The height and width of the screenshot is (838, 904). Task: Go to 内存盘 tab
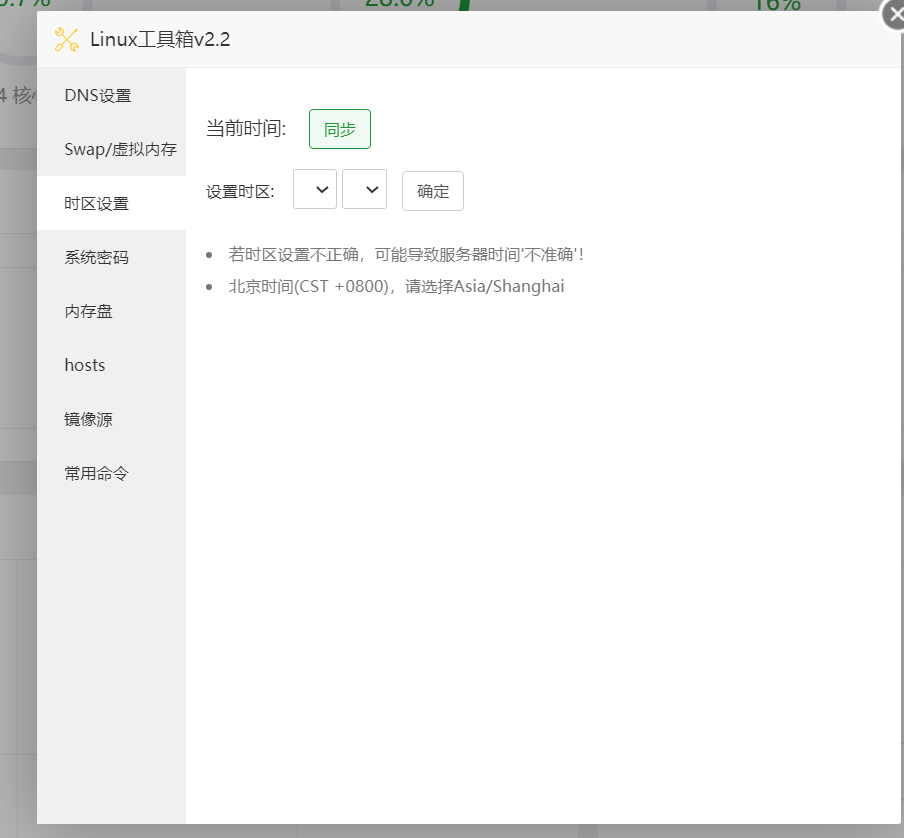point(111,311)
